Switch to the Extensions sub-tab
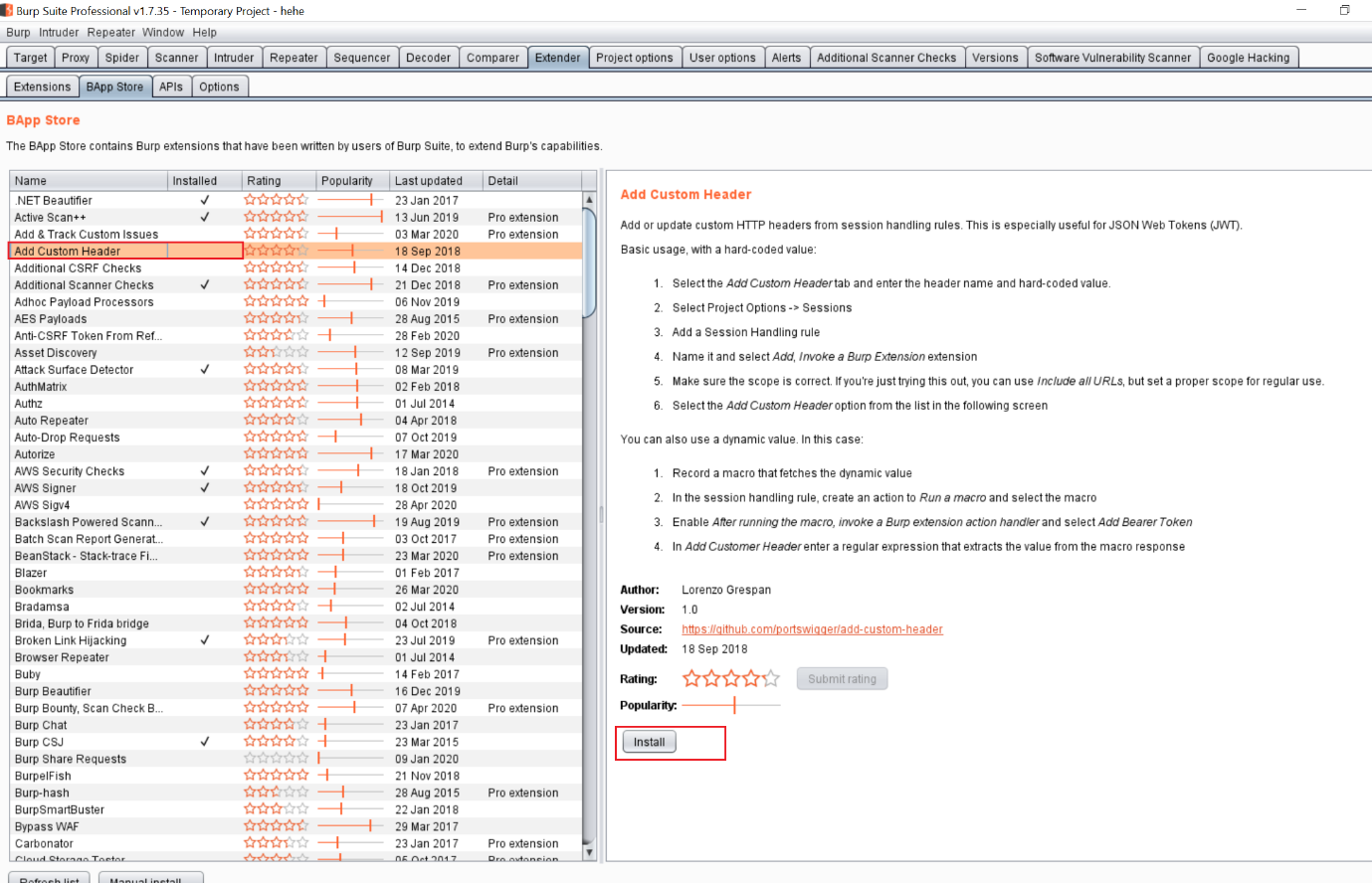Image resolution: width=1372 pixels, height=883 pixels. tap(42, 87)
